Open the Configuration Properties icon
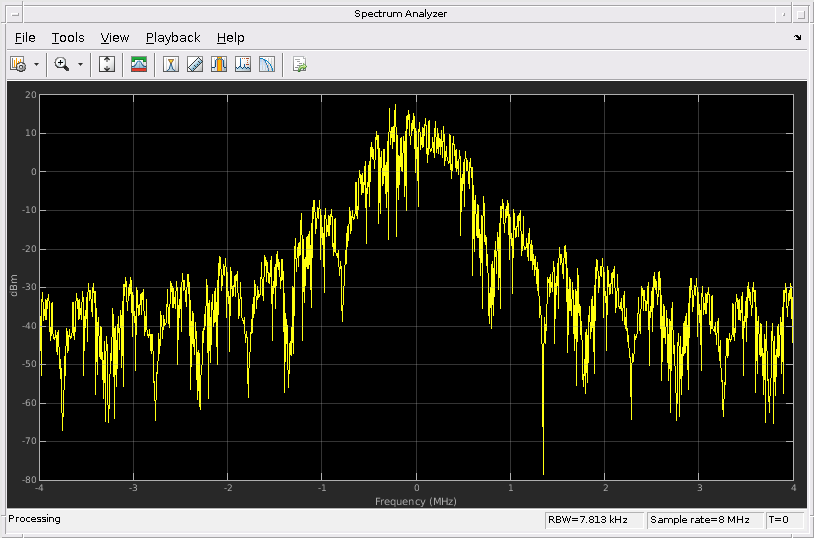 click(17, 64)
